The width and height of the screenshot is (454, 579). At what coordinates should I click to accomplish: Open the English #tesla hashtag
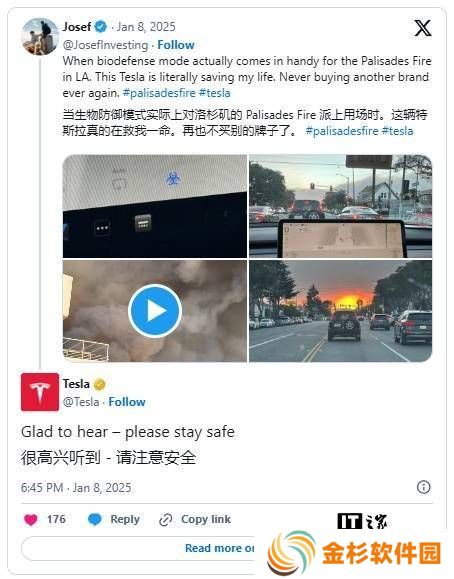click(x=215, y=93)
